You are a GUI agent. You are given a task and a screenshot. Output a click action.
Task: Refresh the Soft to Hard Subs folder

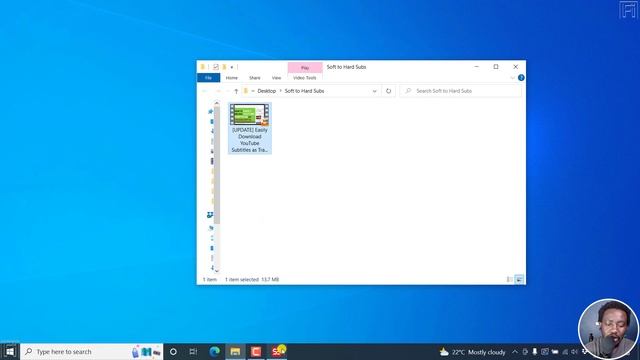point(389,91)
